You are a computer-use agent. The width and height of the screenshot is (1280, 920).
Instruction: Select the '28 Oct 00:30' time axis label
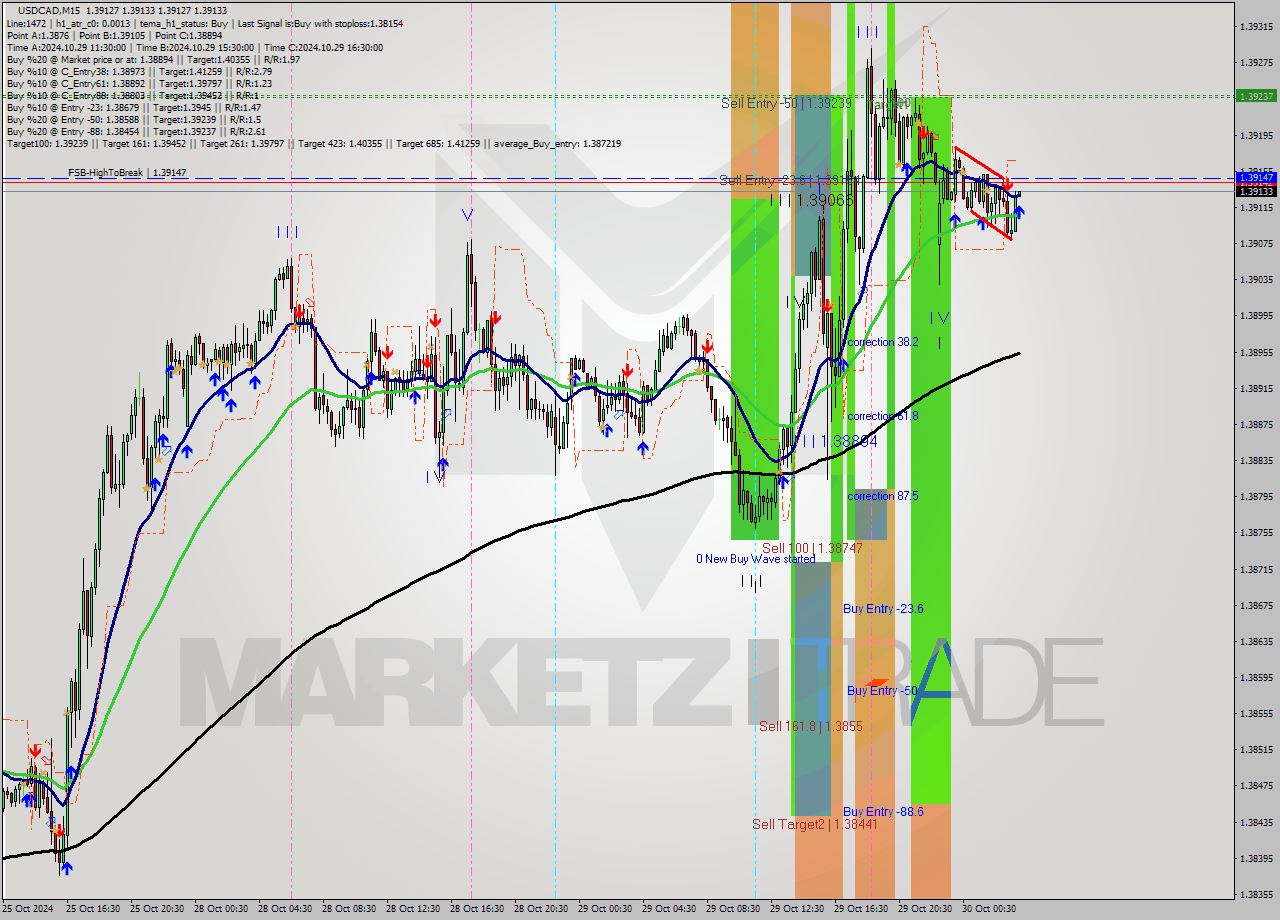click(x=220, y=909)
